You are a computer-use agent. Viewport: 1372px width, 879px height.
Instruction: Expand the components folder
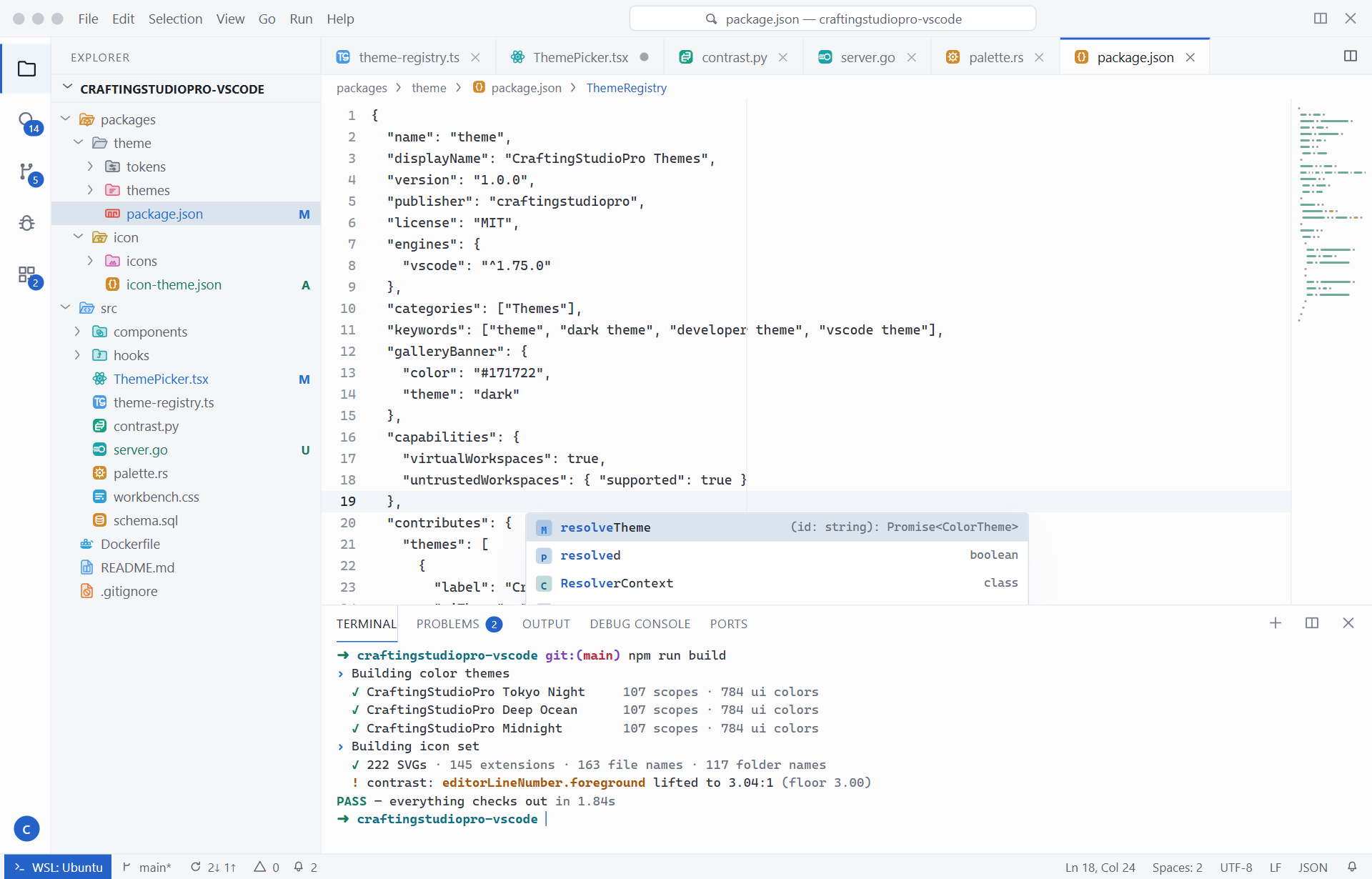[x=186, y=332]
